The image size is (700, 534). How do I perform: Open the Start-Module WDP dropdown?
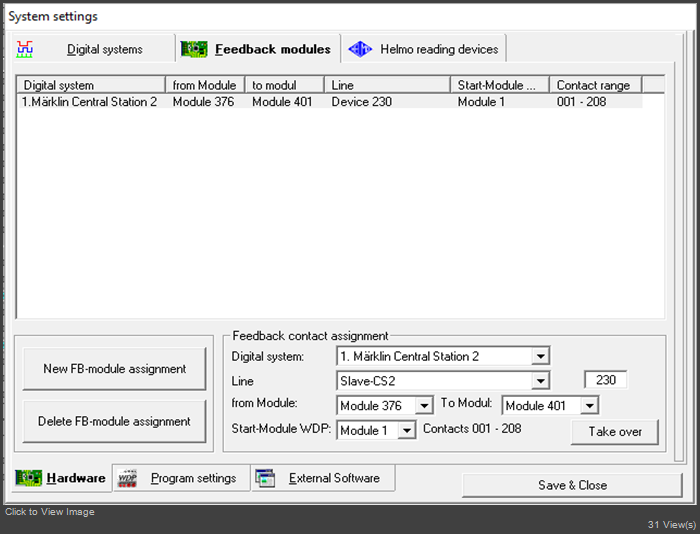(x=406, y=430)
